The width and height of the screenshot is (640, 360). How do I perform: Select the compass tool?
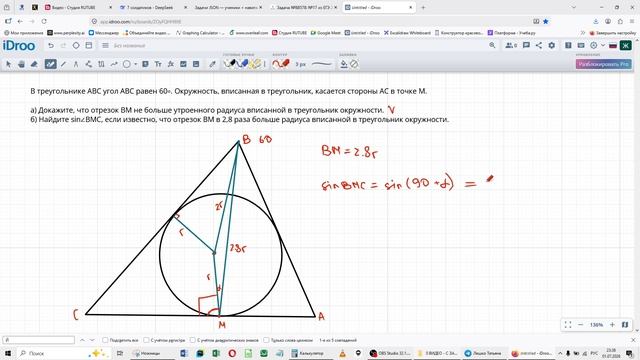[x=76, y=64]
